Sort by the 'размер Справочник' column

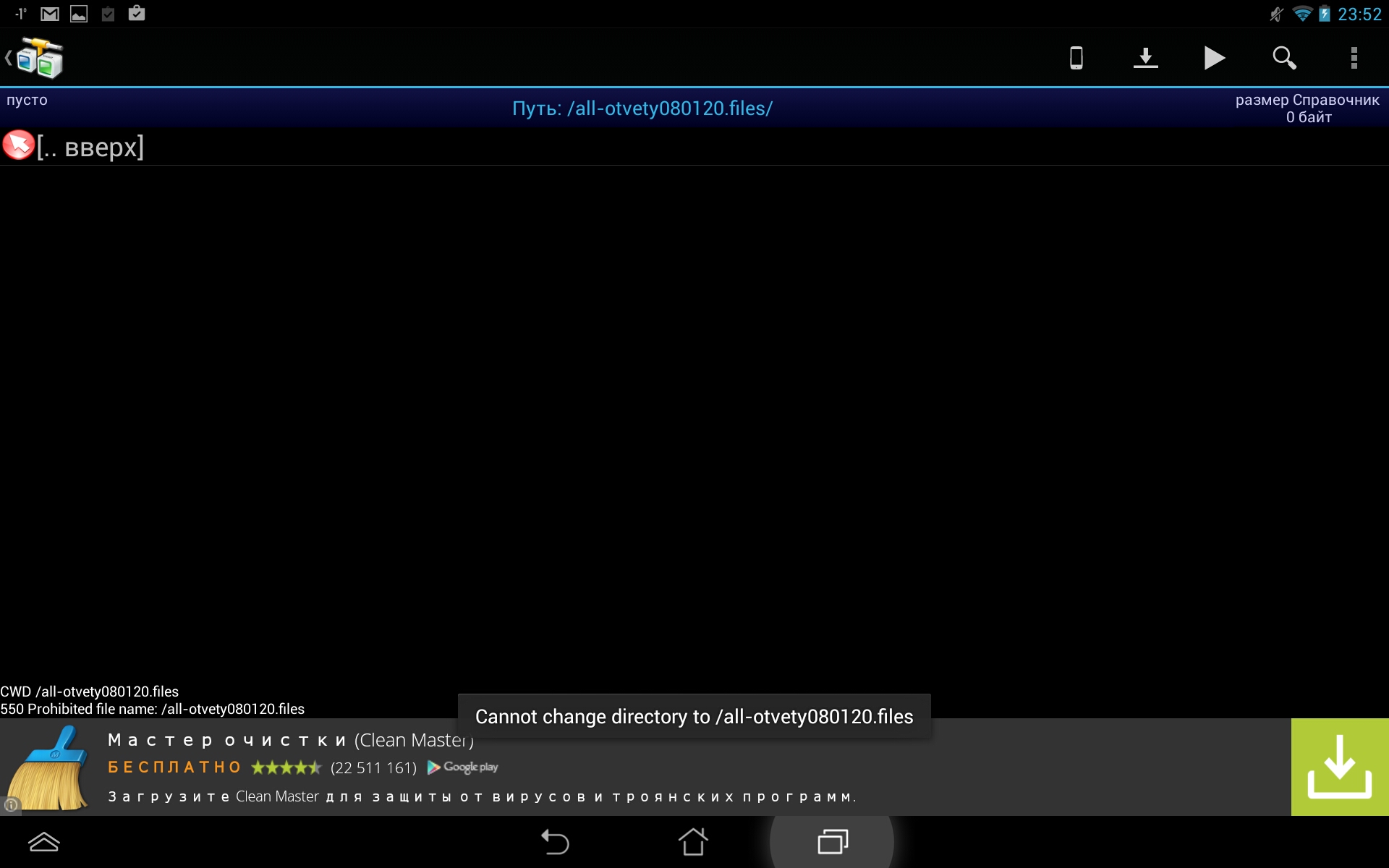click(x=1307, y=101)
